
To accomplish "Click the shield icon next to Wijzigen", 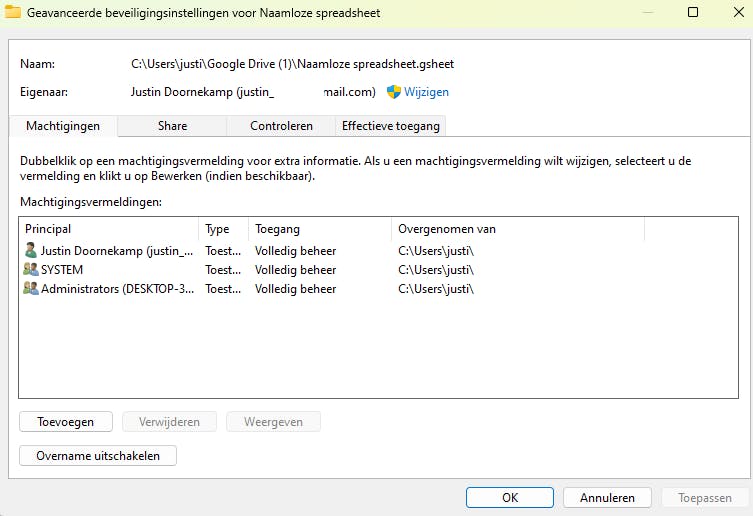I will (x=394, y=92).
